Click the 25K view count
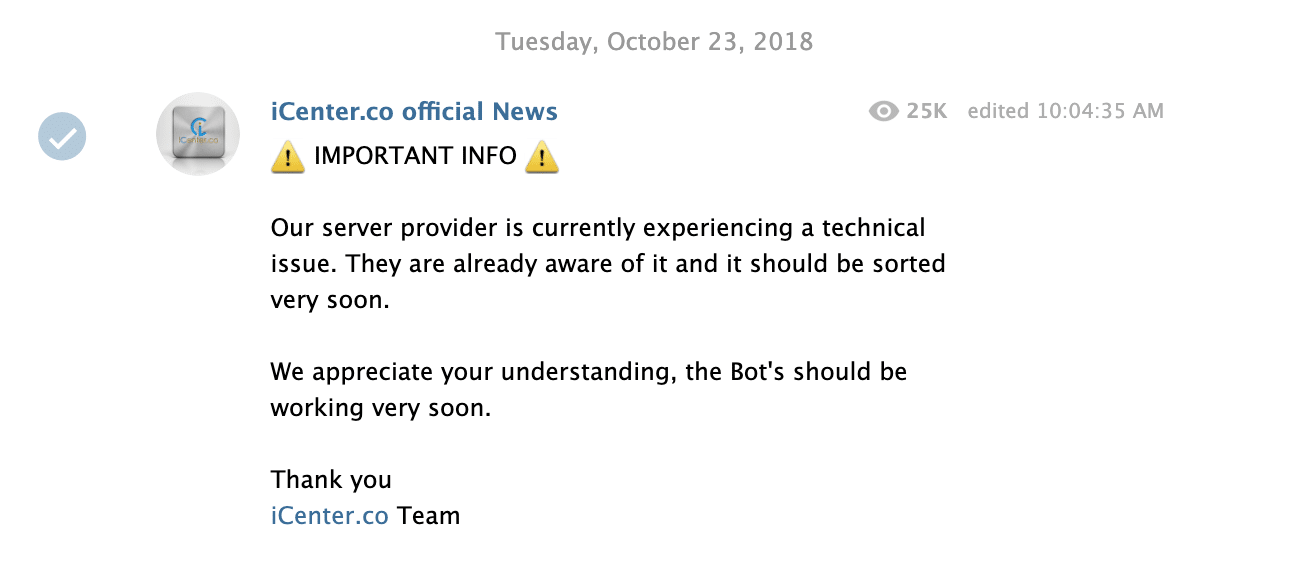This screenshot has height=568, width=1290. [926, 111]
